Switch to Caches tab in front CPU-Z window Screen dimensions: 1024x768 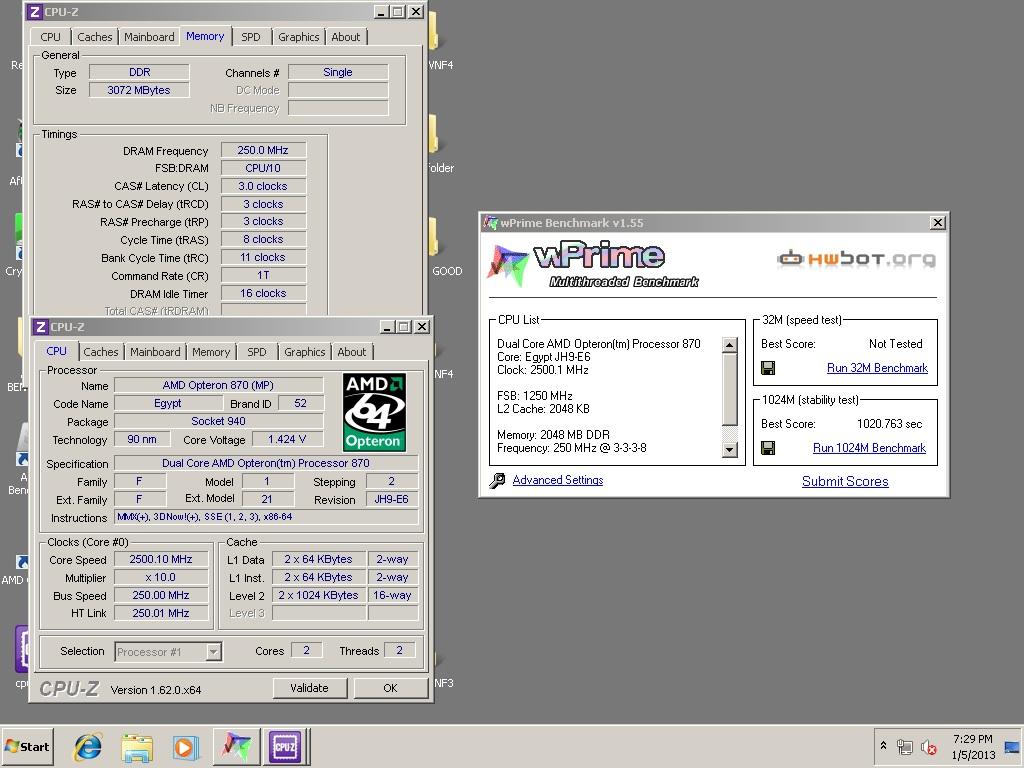click(101, 352)
